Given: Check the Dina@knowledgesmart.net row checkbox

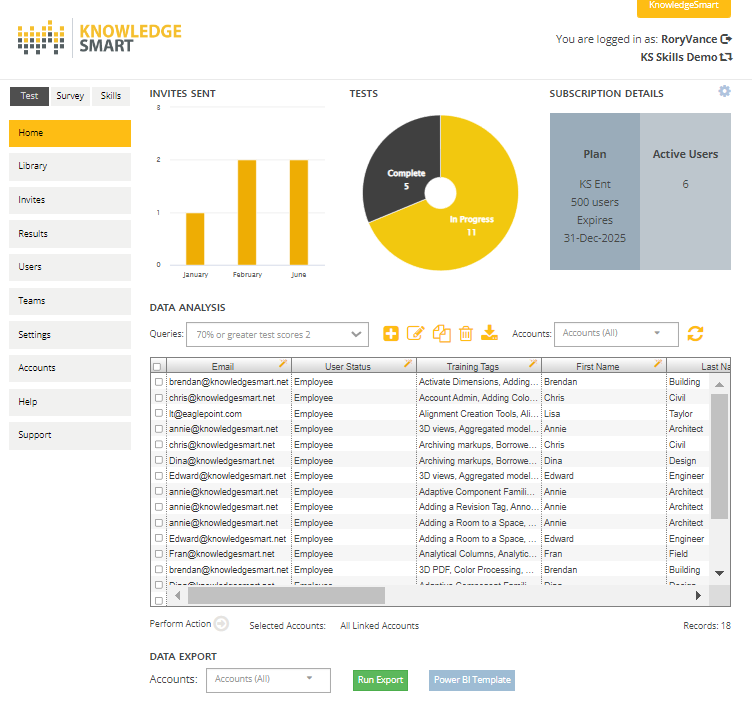Looking at the screenshot, I should coord(159,460).
